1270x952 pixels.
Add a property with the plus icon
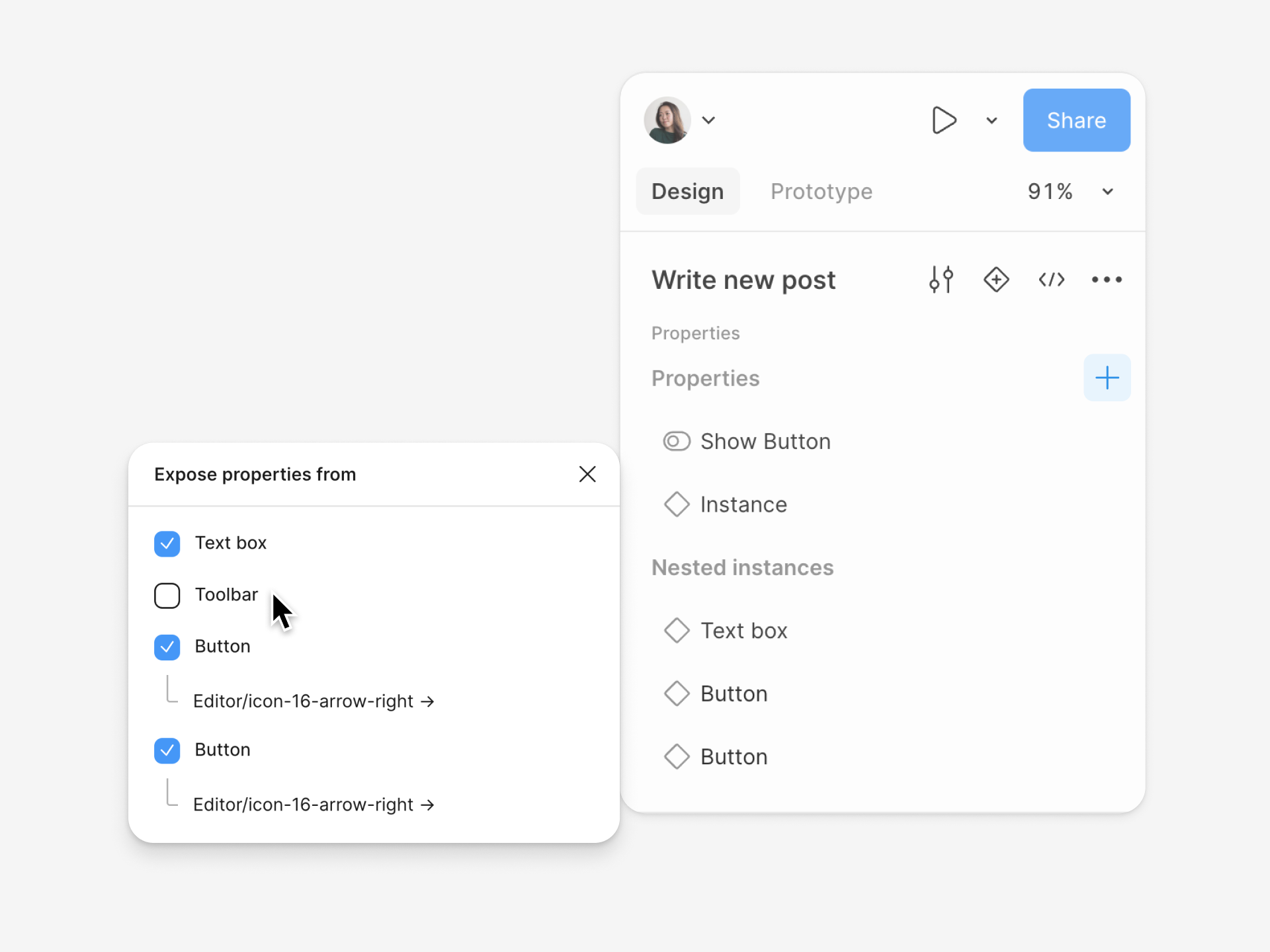point(1107,378)
